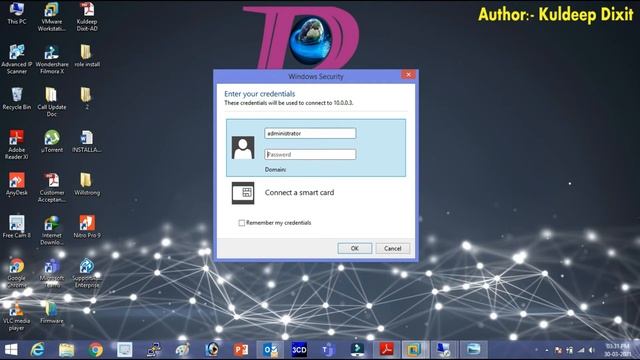Open the VMware Workstation desktop shortcut

(x=52, y=17)
